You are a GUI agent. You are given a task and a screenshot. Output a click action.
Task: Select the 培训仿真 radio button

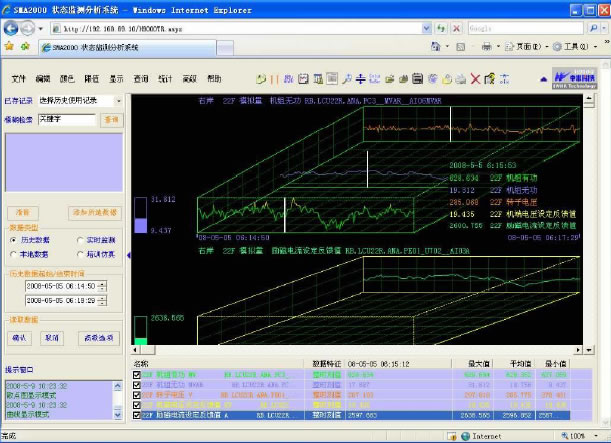click(x=80, y=254)
